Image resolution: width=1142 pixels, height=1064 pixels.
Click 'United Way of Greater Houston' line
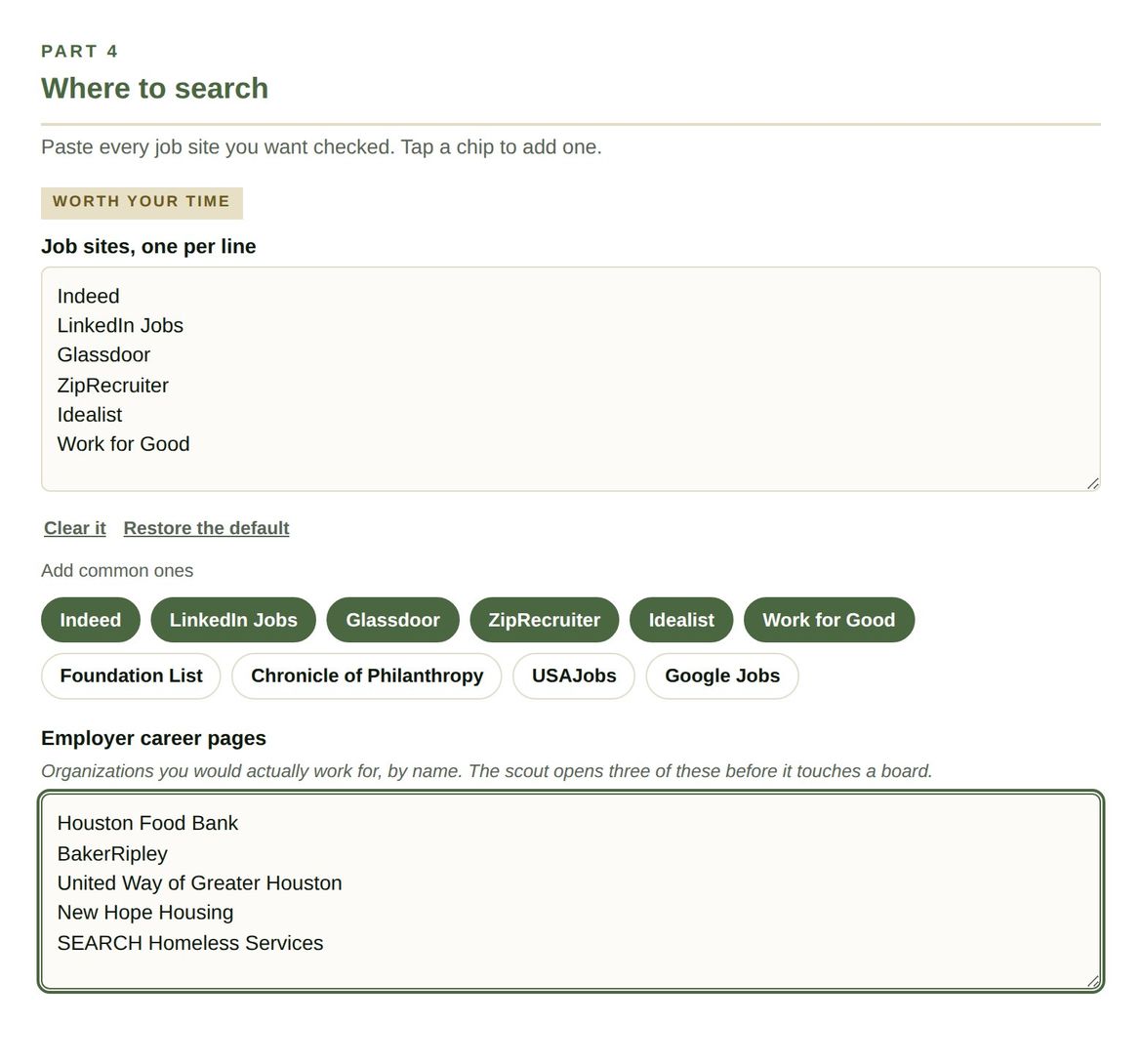pyautogui.click(x=199, y=882)
